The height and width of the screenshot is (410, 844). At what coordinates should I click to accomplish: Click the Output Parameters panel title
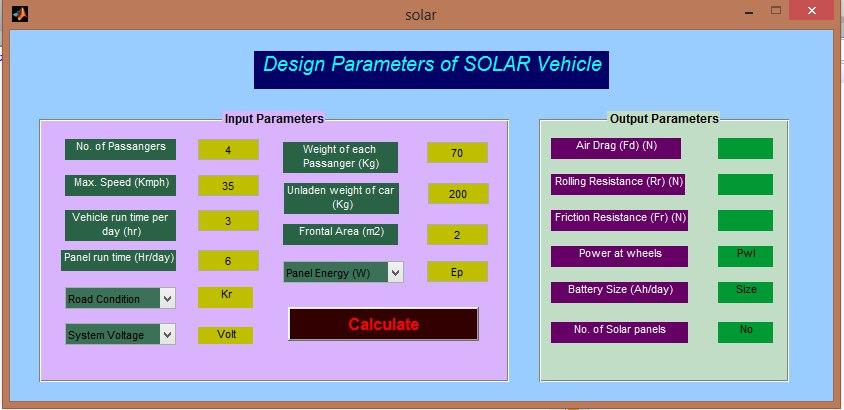(664, 118)
